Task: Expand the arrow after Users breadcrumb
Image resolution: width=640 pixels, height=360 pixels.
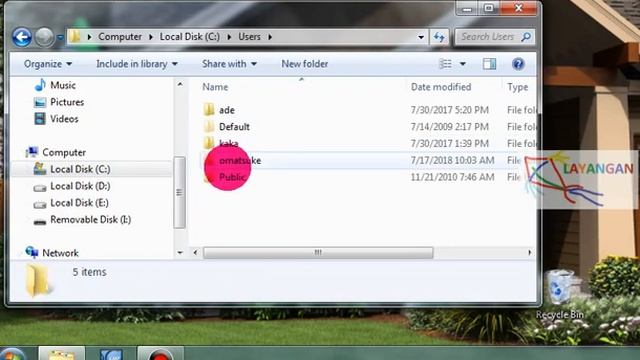Action: point(270,37)
